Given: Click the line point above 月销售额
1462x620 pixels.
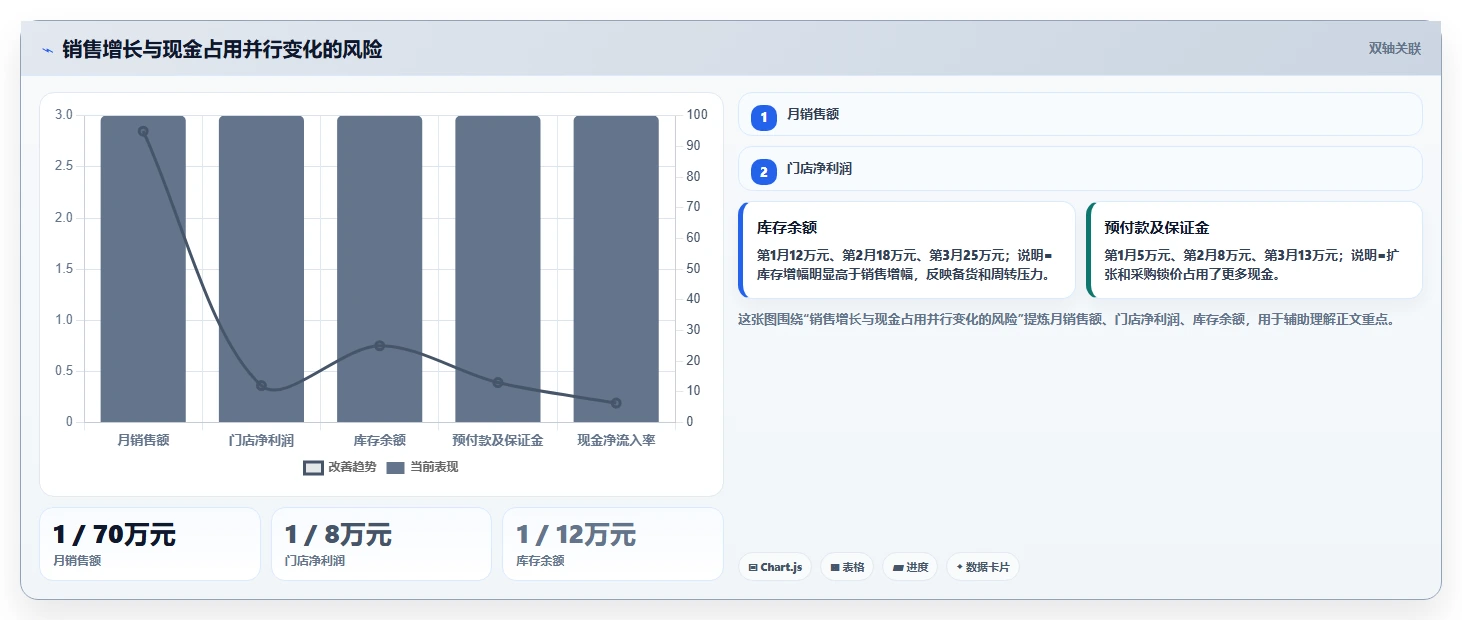Looking at the screenshot, I should [143, 131].
